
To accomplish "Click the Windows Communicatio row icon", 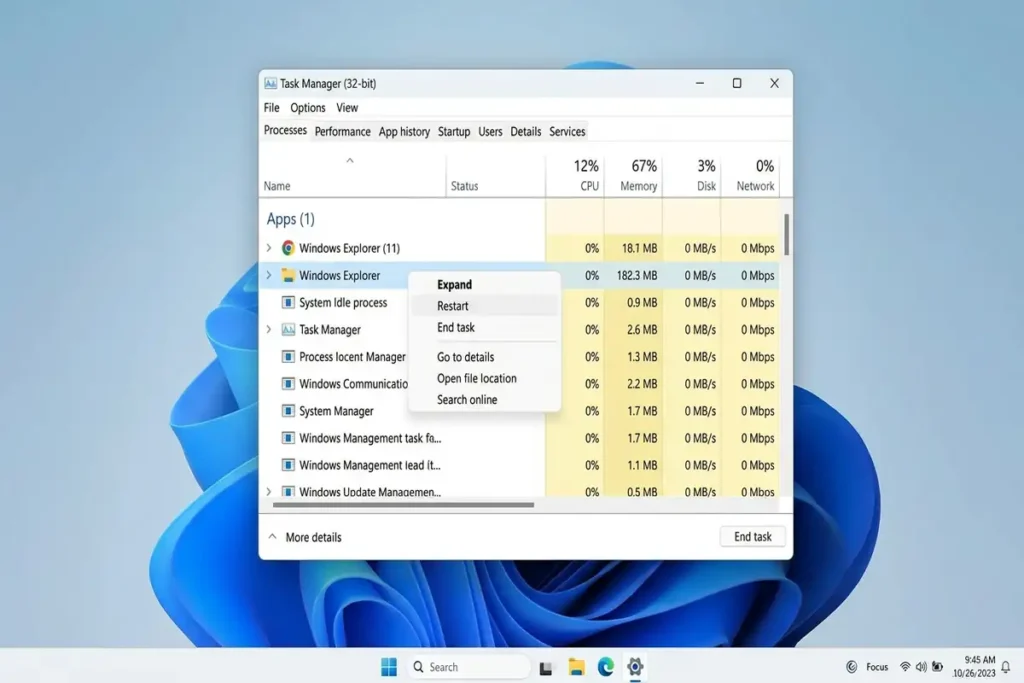I will click(x=288, y=384).
